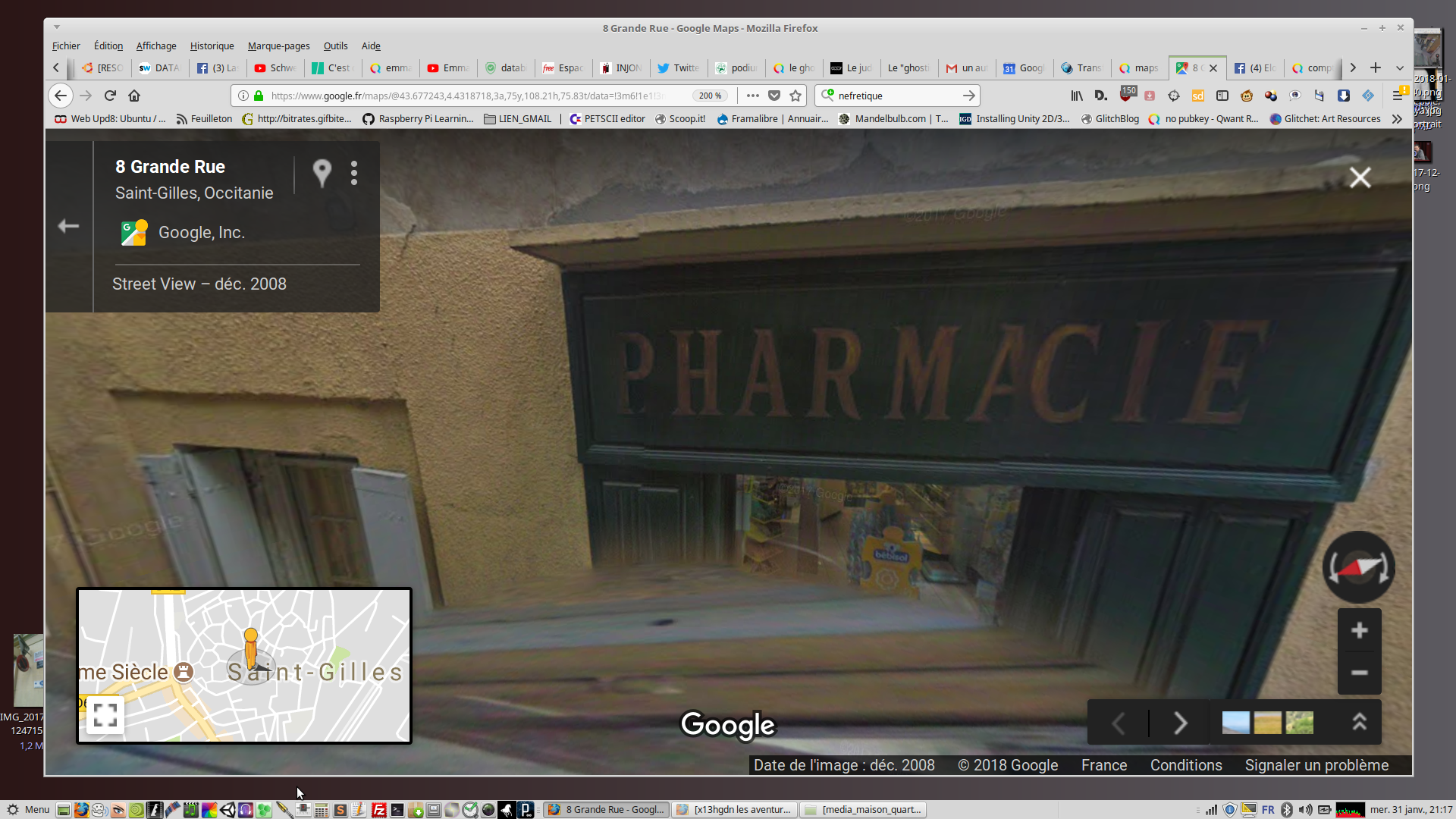Zoom in with the plus button
Screen dimensions: 1456x819
tap(1359, 630)
